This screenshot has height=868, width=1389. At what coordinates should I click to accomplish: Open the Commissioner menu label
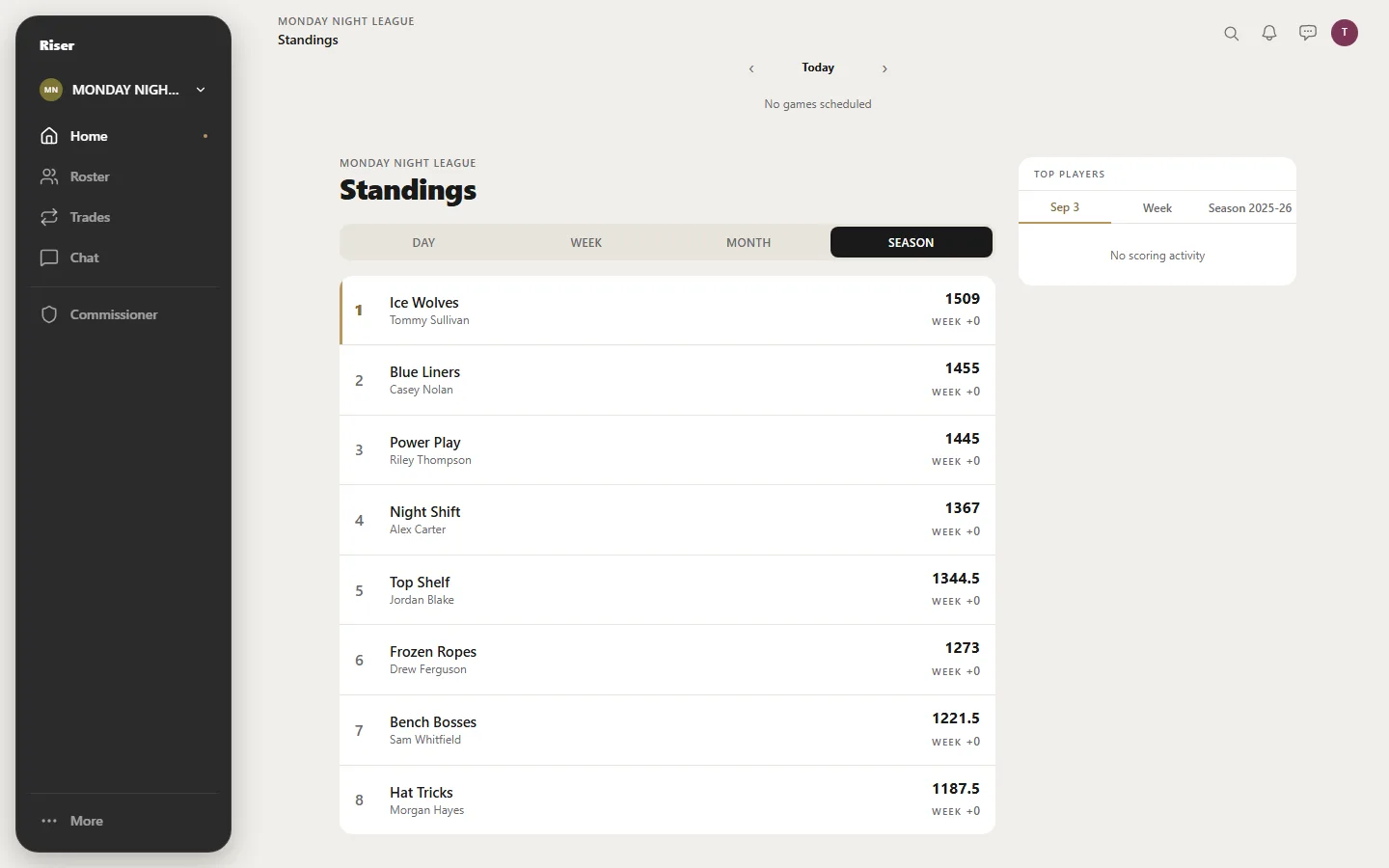(114, 314)
